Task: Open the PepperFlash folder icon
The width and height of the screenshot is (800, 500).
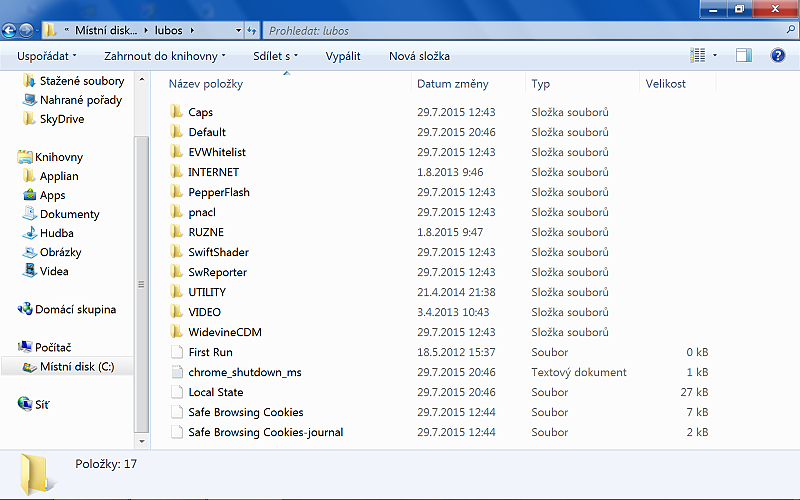Action: [177, 192]
